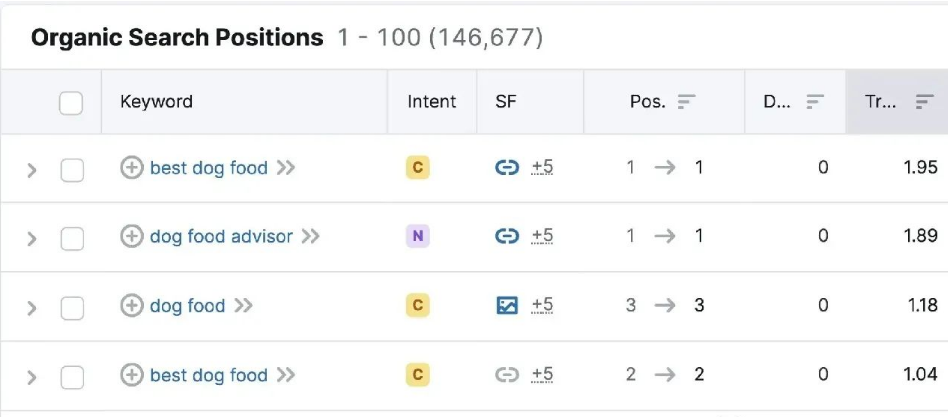Click the plus icon beside dog food advisor
This screenshot has height=417, width=948.
[x=131, y=236]
